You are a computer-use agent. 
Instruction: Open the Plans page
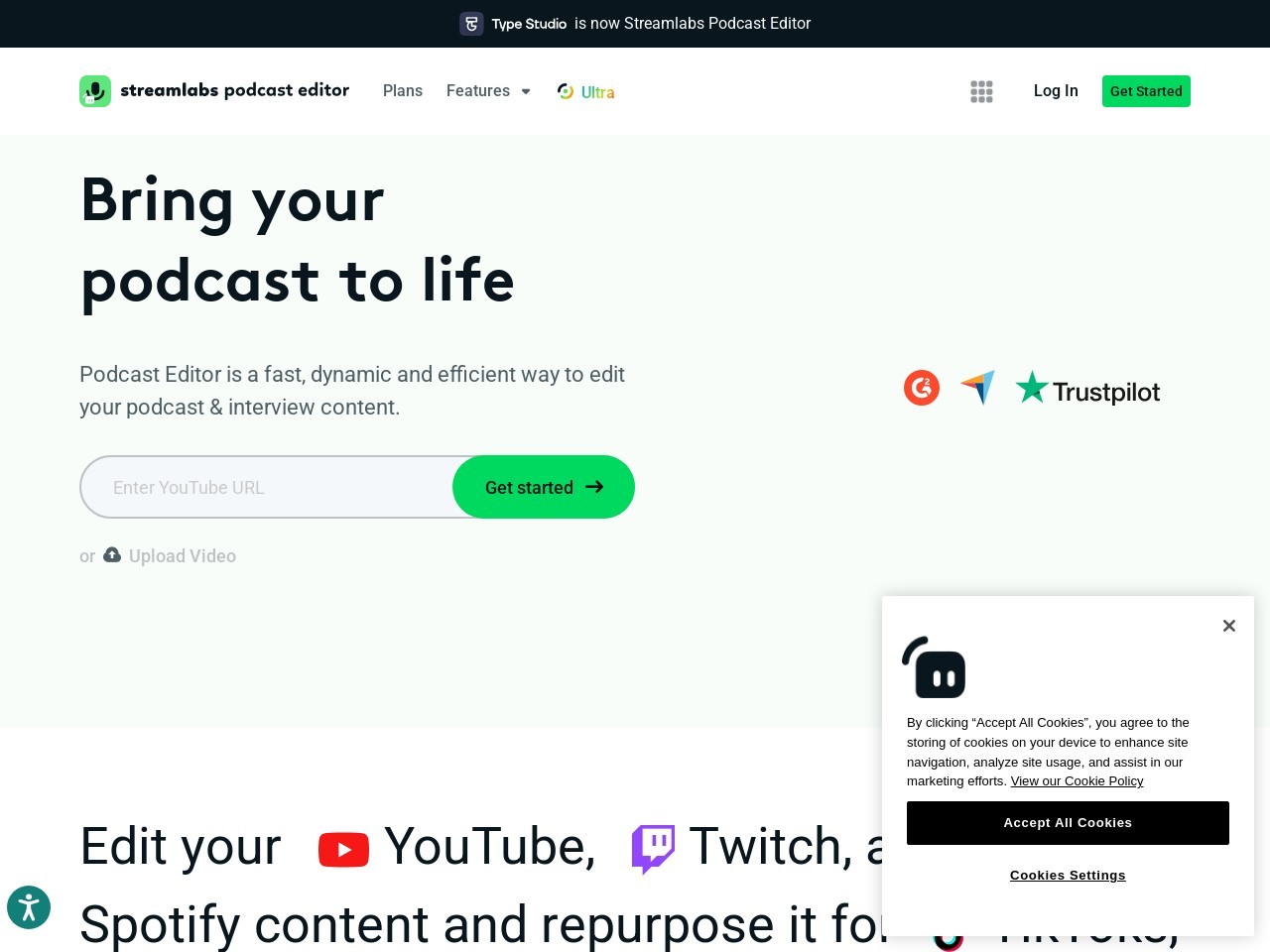point(403,91)
